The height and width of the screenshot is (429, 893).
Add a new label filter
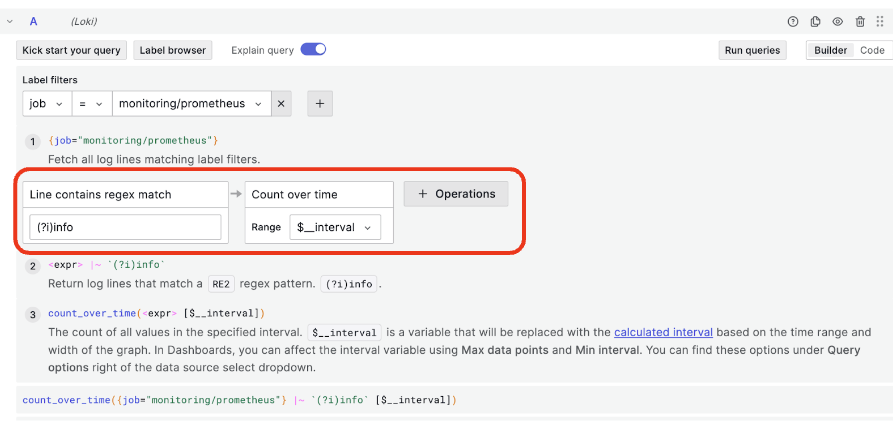(320, 104)
